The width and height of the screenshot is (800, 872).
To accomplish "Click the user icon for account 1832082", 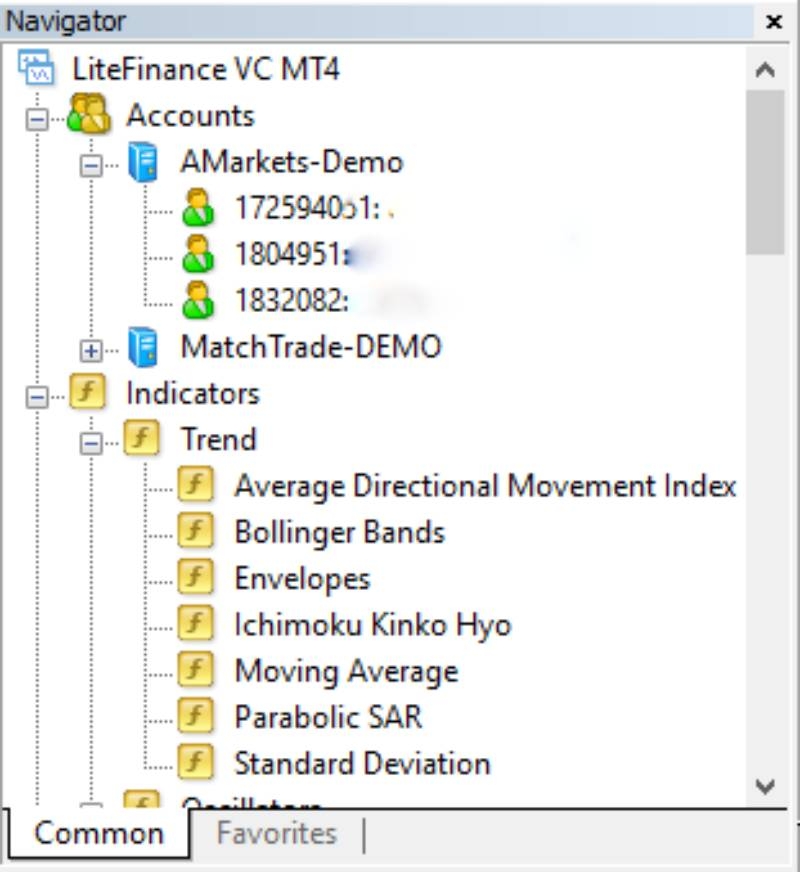I will pos(198,300).
